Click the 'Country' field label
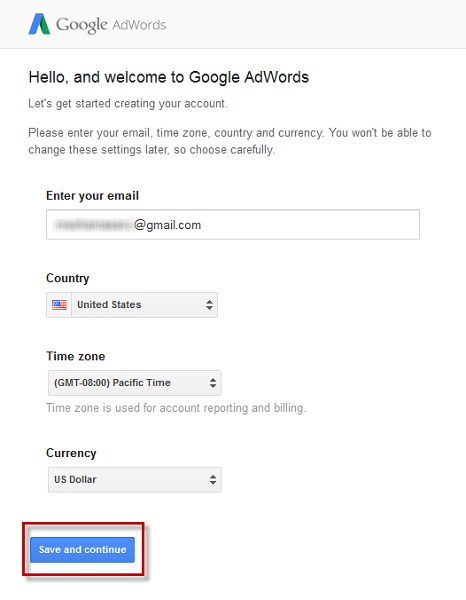The width and height of the screenshot is (466, 600). pyautogui.click(x=68, y=278)
